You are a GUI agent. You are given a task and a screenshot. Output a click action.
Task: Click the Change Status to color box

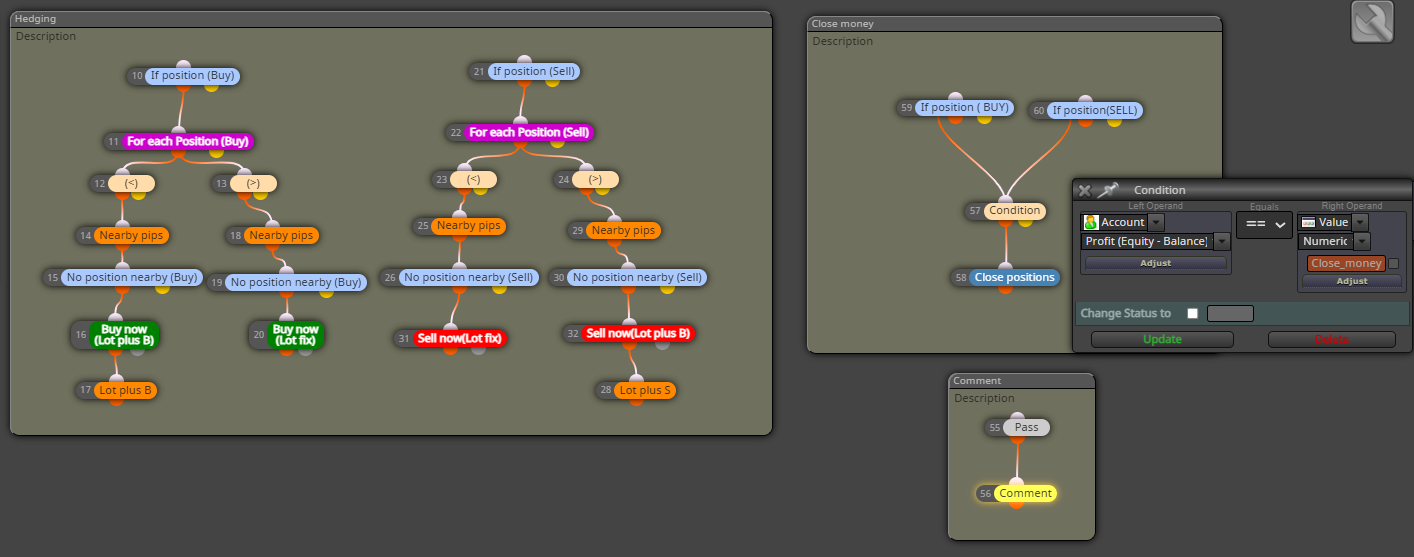pos(1230,314)
